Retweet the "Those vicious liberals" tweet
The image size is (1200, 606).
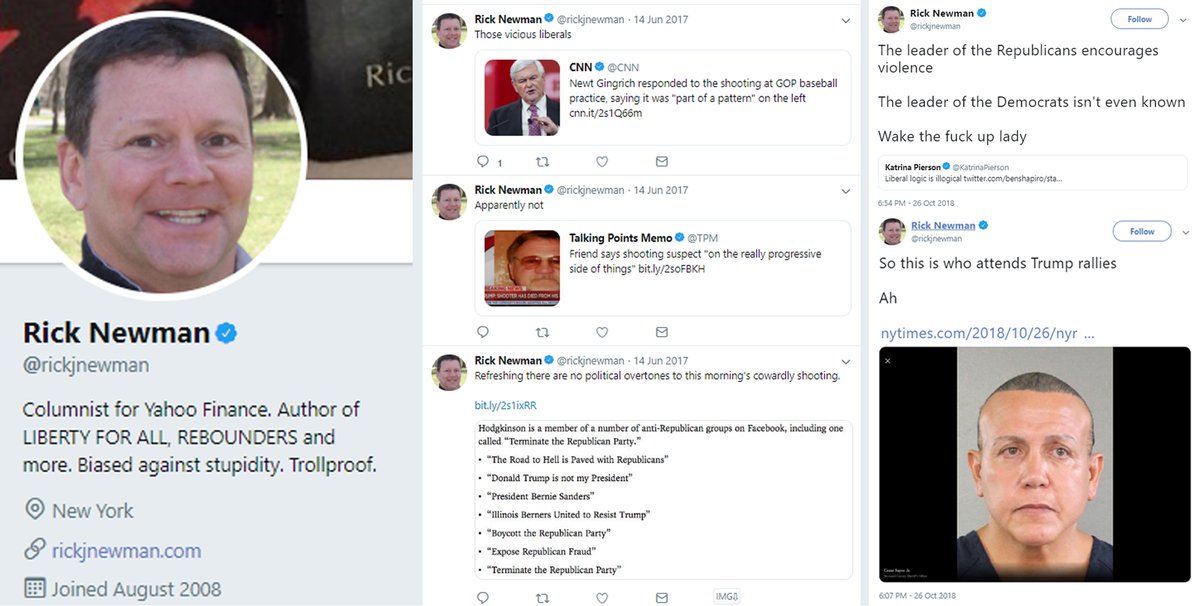[x=543, y=161]
